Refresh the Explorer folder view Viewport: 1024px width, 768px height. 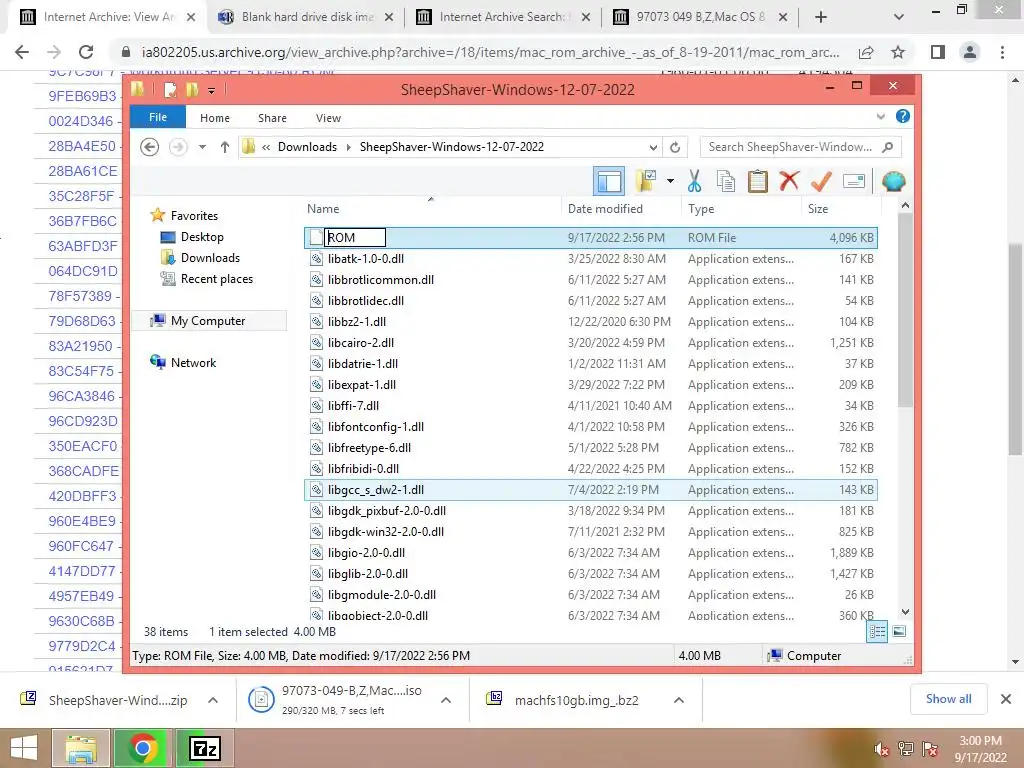point(675,147)
